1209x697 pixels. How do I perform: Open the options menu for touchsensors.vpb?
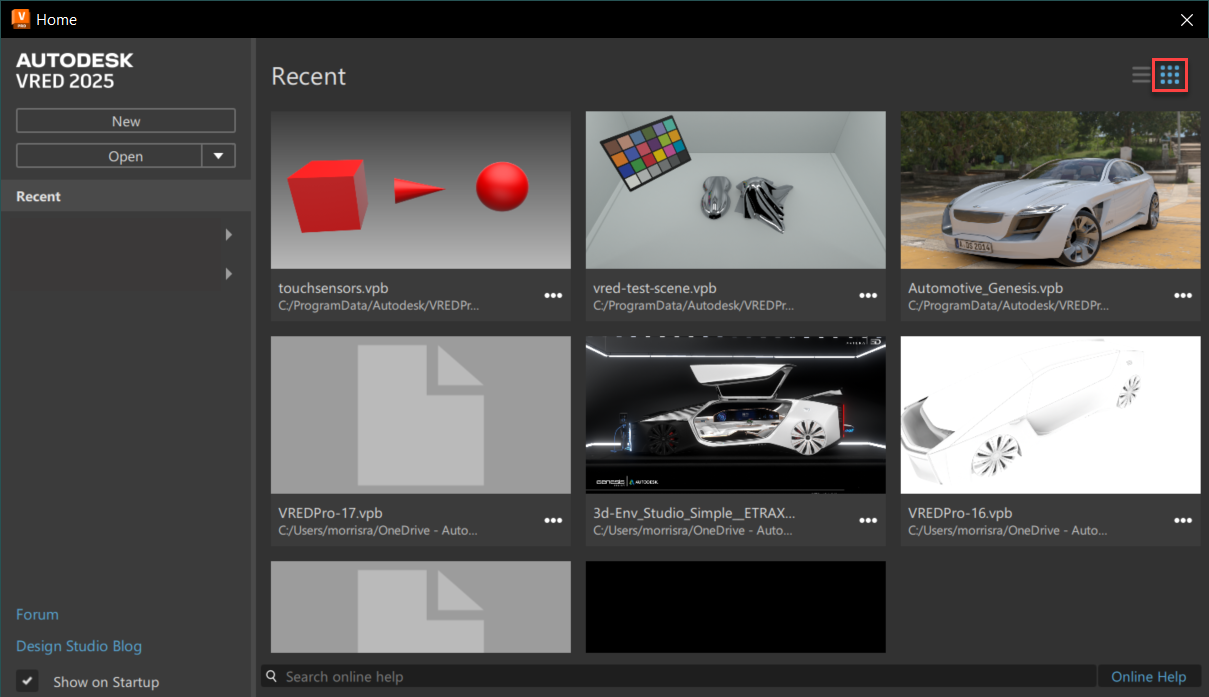pos(553,295)
